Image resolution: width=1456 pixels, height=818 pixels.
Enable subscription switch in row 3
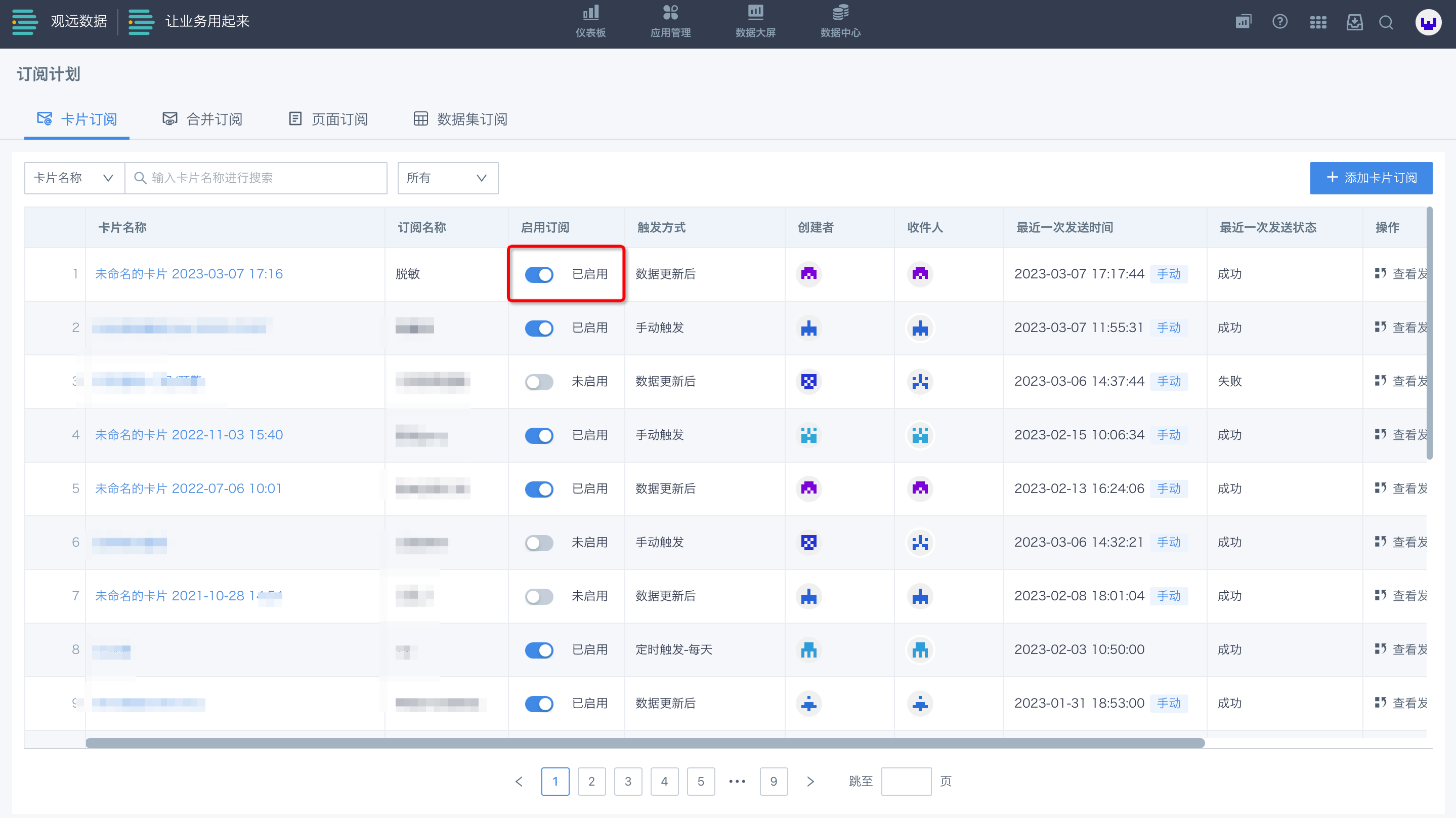(x=539, y=382)
